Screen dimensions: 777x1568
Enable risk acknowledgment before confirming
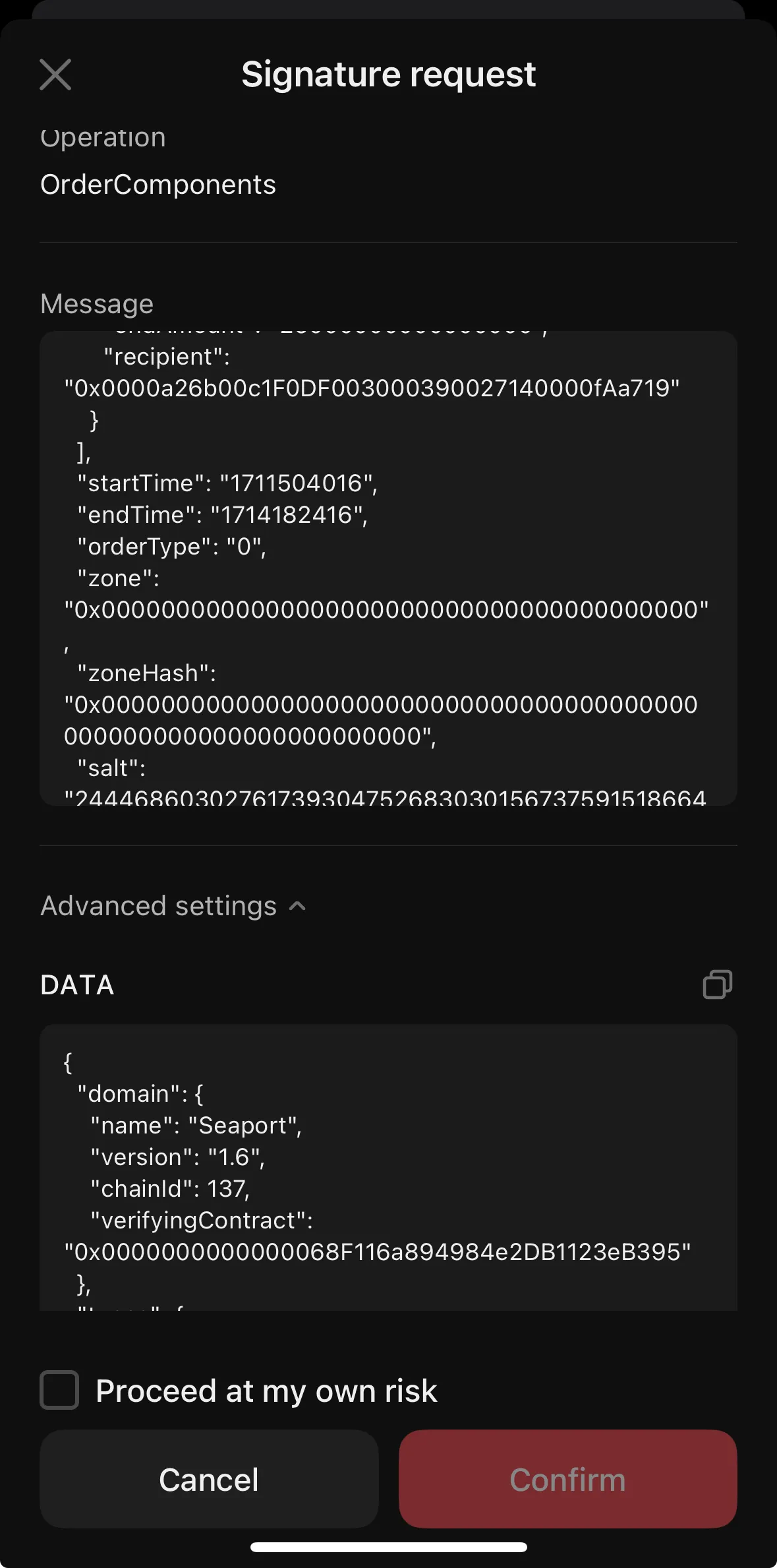59,1390
